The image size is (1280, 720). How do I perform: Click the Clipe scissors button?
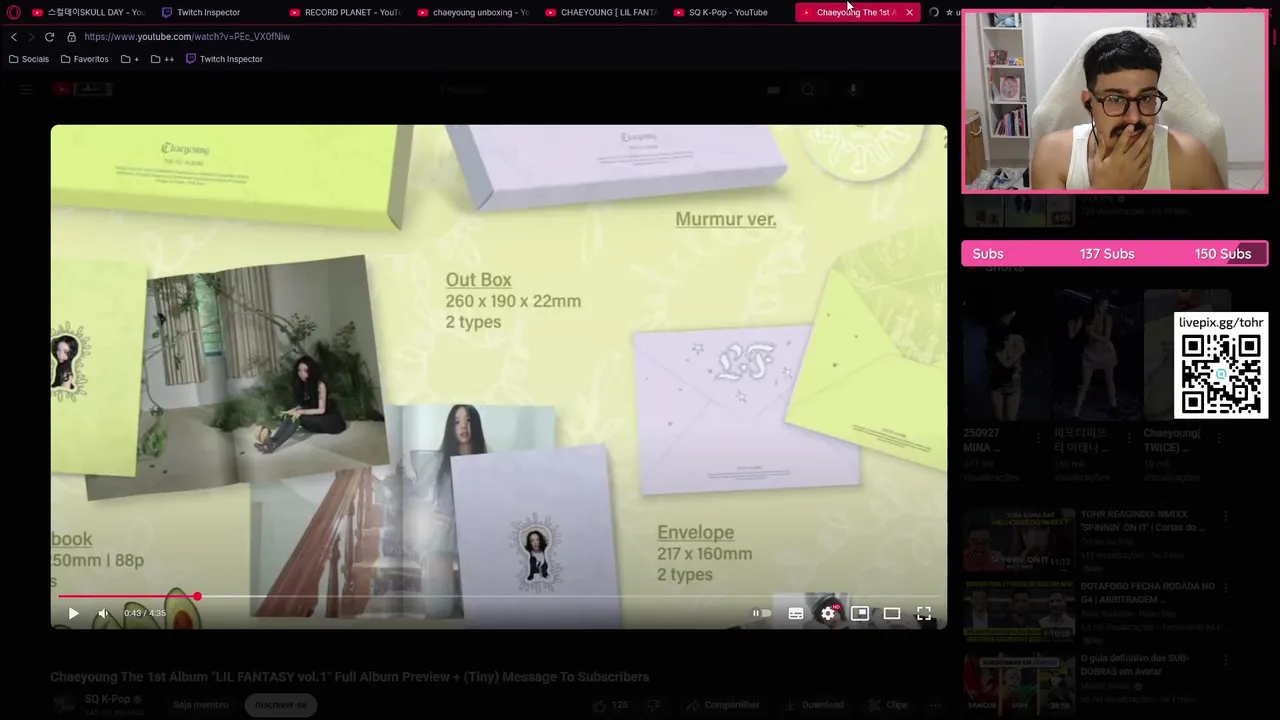(x=888, y=705)
